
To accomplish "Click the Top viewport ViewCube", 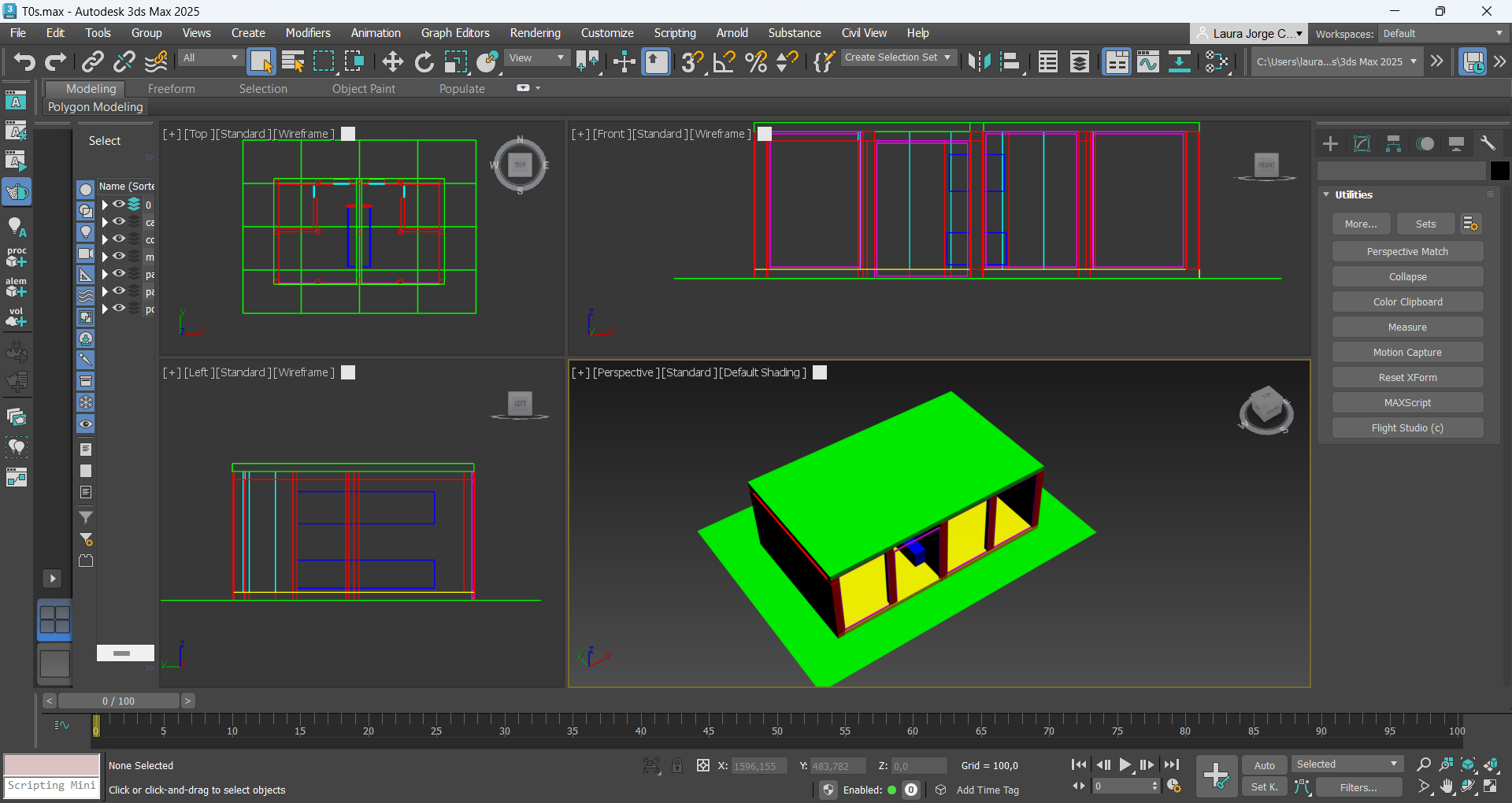I will (x=520, y=165).
